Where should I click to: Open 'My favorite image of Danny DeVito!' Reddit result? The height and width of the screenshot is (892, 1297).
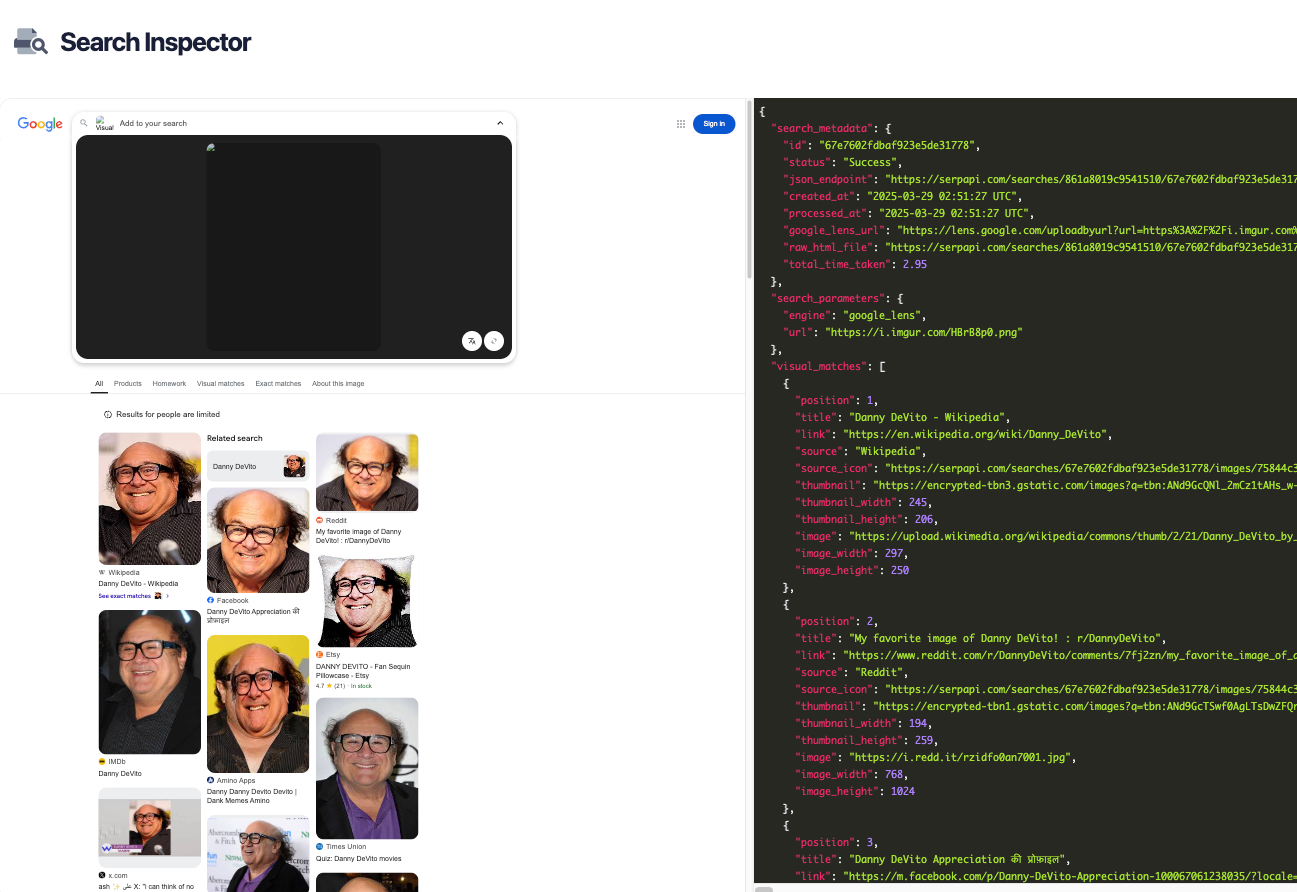coord(359,536)
